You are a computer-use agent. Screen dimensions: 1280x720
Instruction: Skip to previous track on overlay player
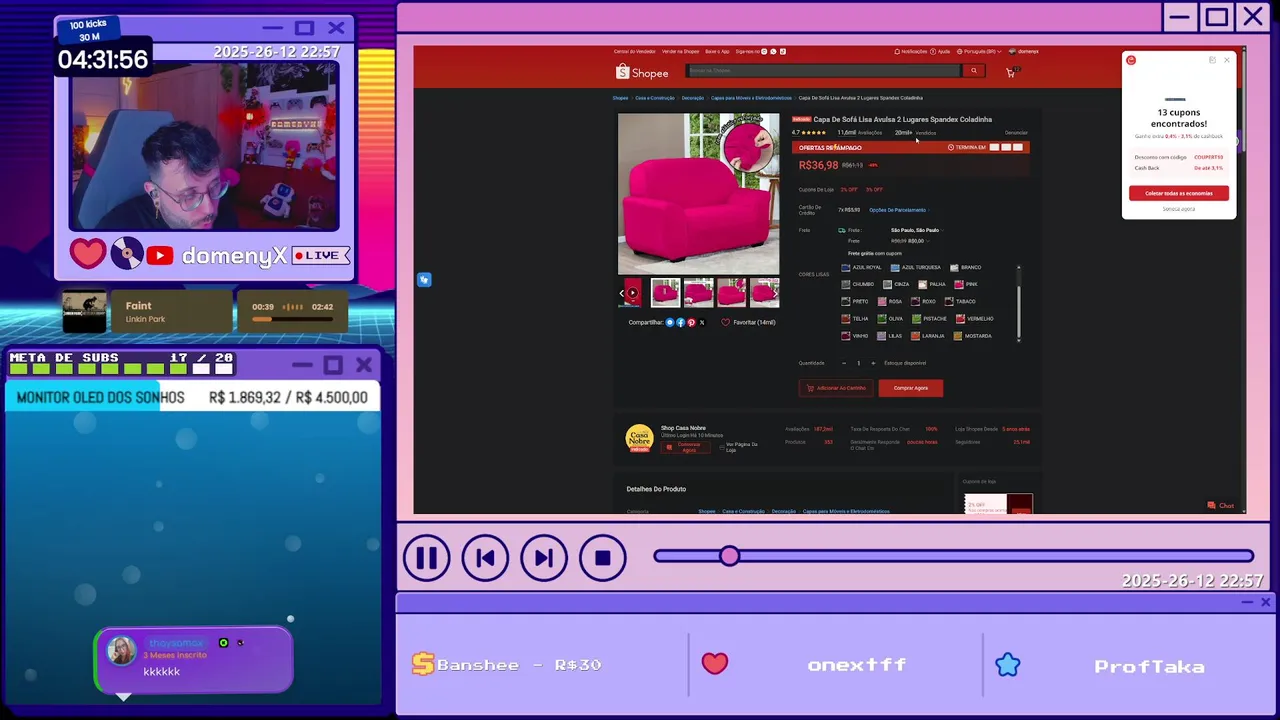(485, 558)
